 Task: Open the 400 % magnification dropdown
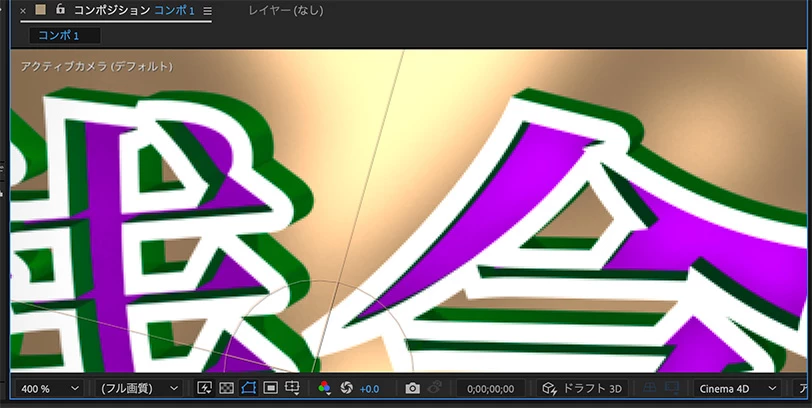click(49, 388)
